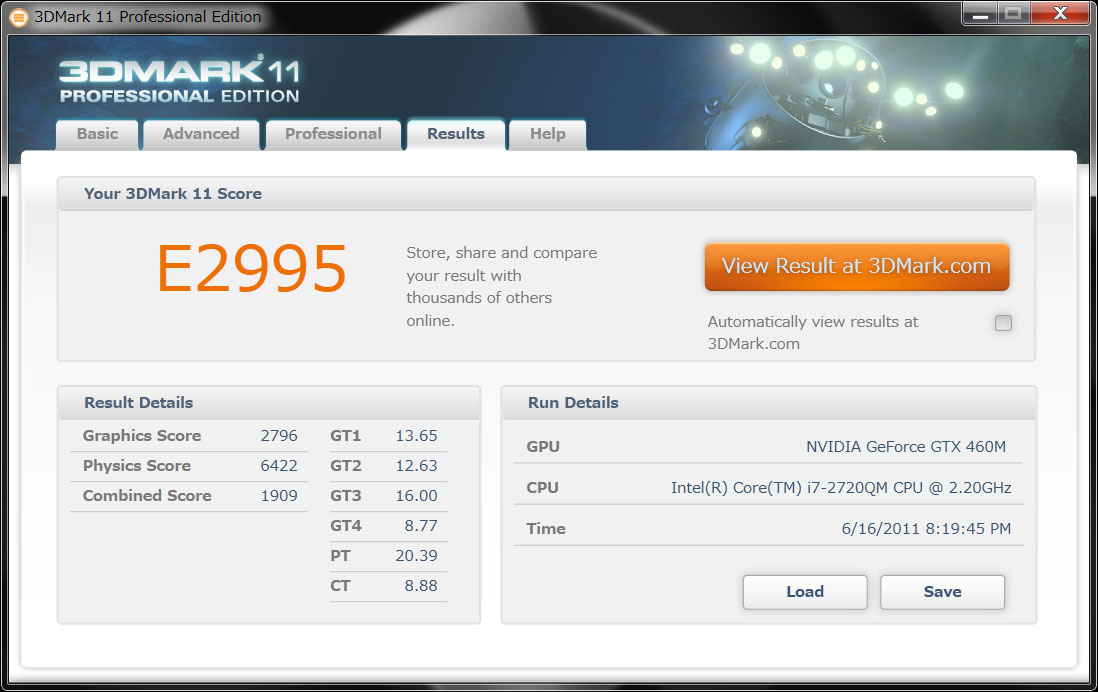
Task: Switch to the Basic tab
Action: tap(97, 134)
